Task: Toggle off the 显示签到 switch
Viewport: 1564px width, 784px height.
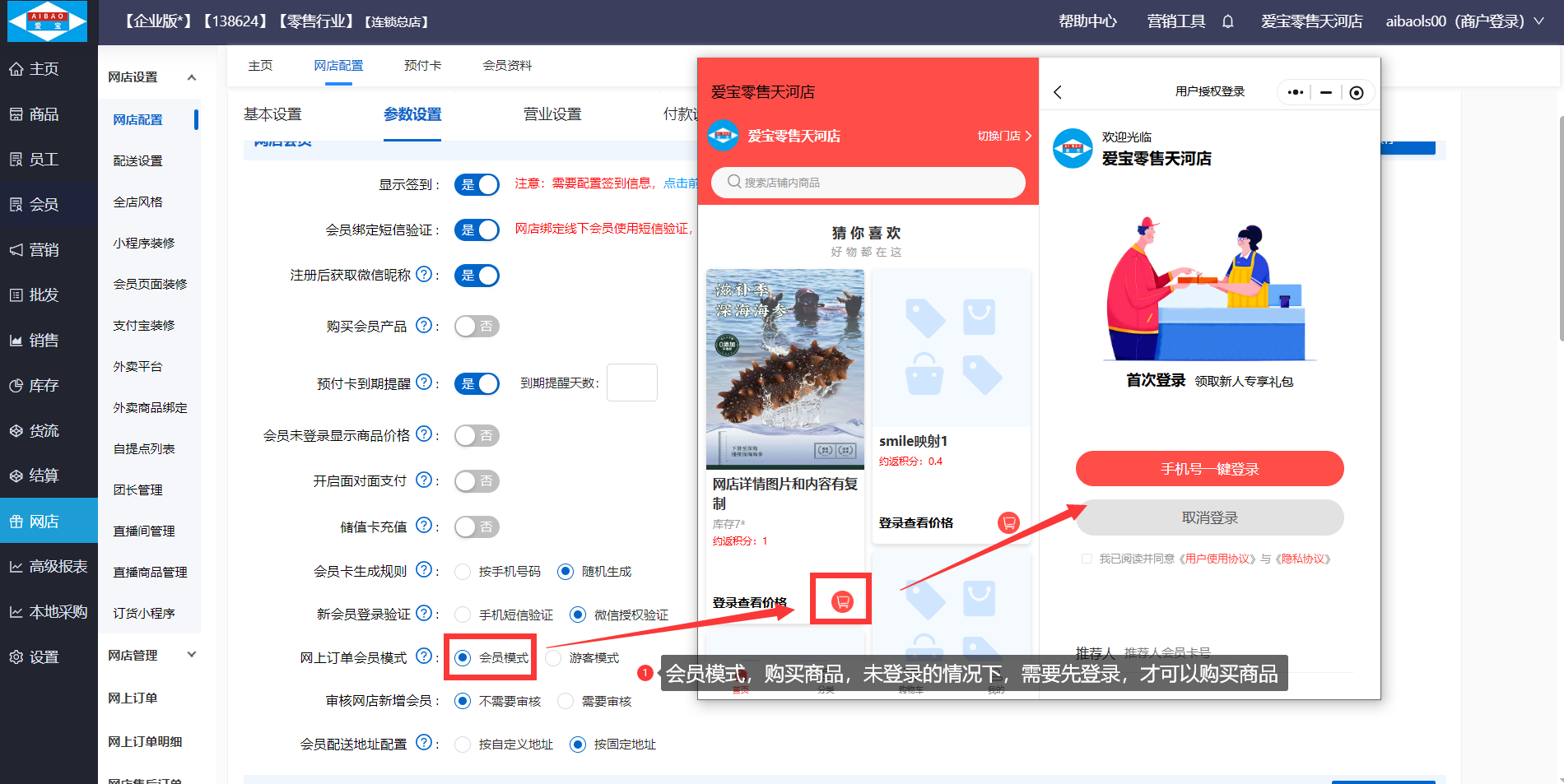Action: 477,185
